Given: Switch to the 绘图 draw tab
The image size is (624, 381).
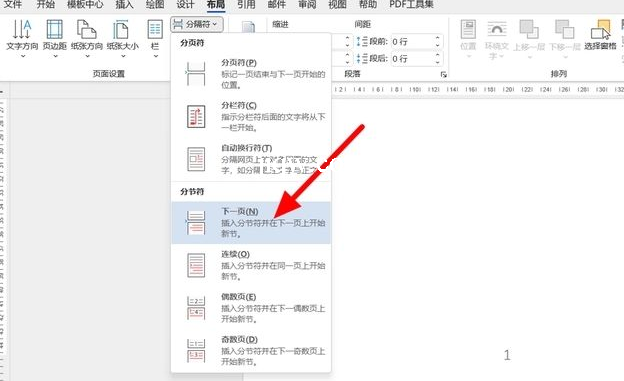Looking at the screenshot, I should click(155, 5).
